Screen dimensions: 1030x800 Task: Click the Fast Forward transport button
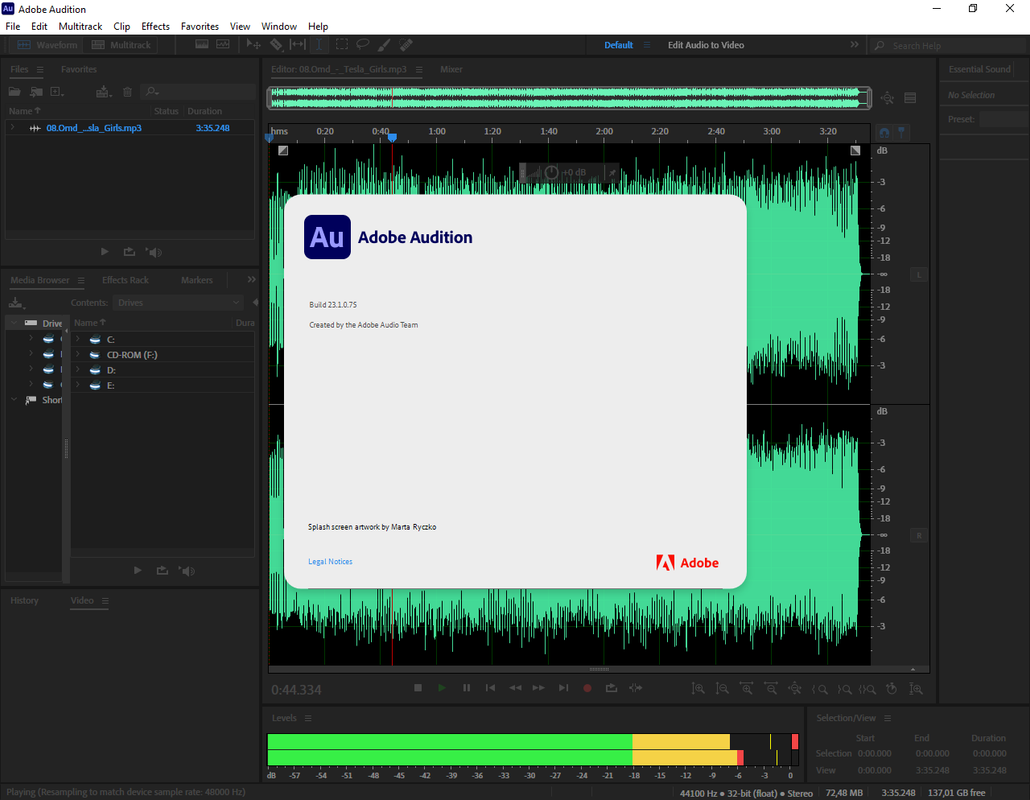coord(539,688)
